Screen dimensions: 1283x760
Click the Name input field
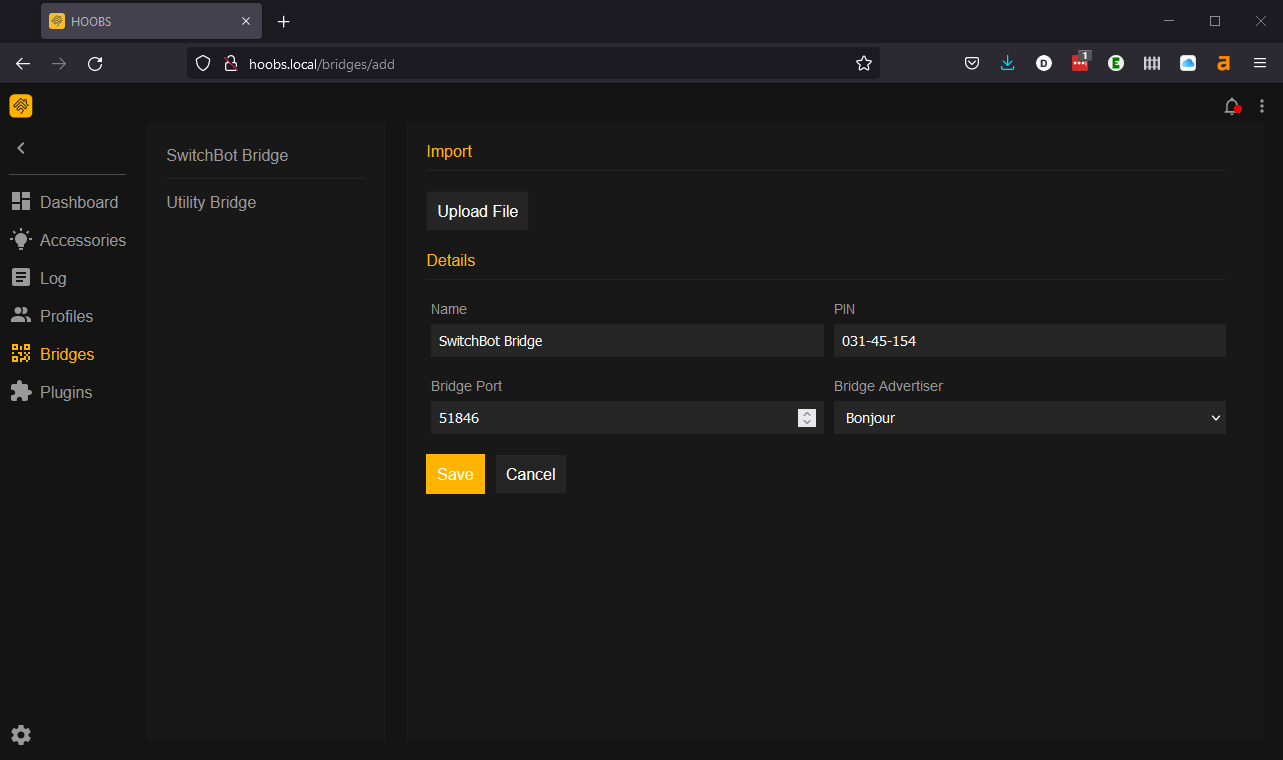(627, 341)
